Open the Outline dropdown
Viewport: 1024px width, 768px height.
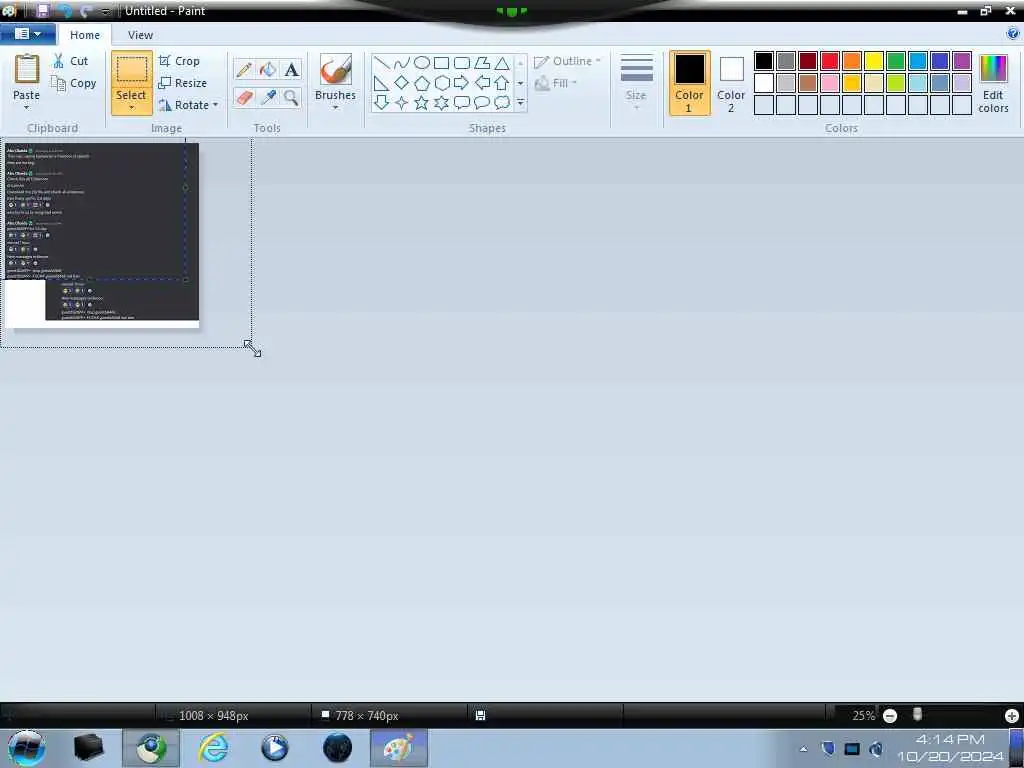[567, 61]
